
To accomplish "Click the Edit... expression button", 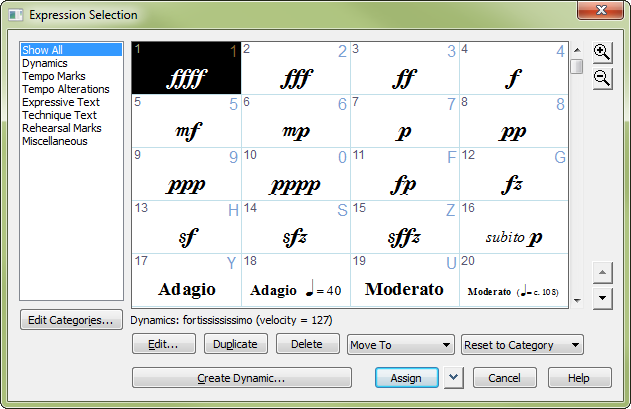I will point(164,344).
